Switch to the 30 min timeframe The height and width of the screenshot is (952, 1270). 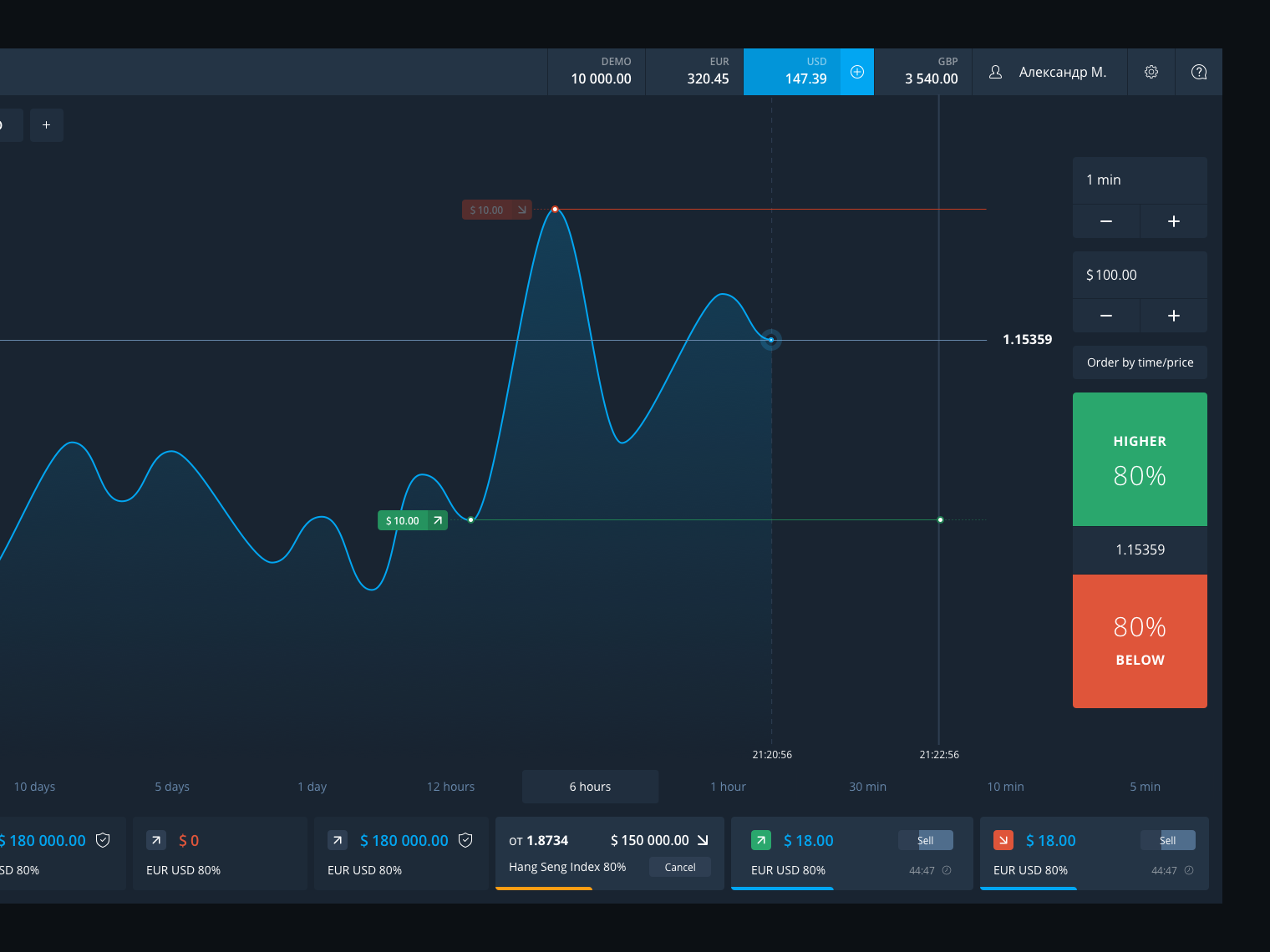click(x=867, y=787)
